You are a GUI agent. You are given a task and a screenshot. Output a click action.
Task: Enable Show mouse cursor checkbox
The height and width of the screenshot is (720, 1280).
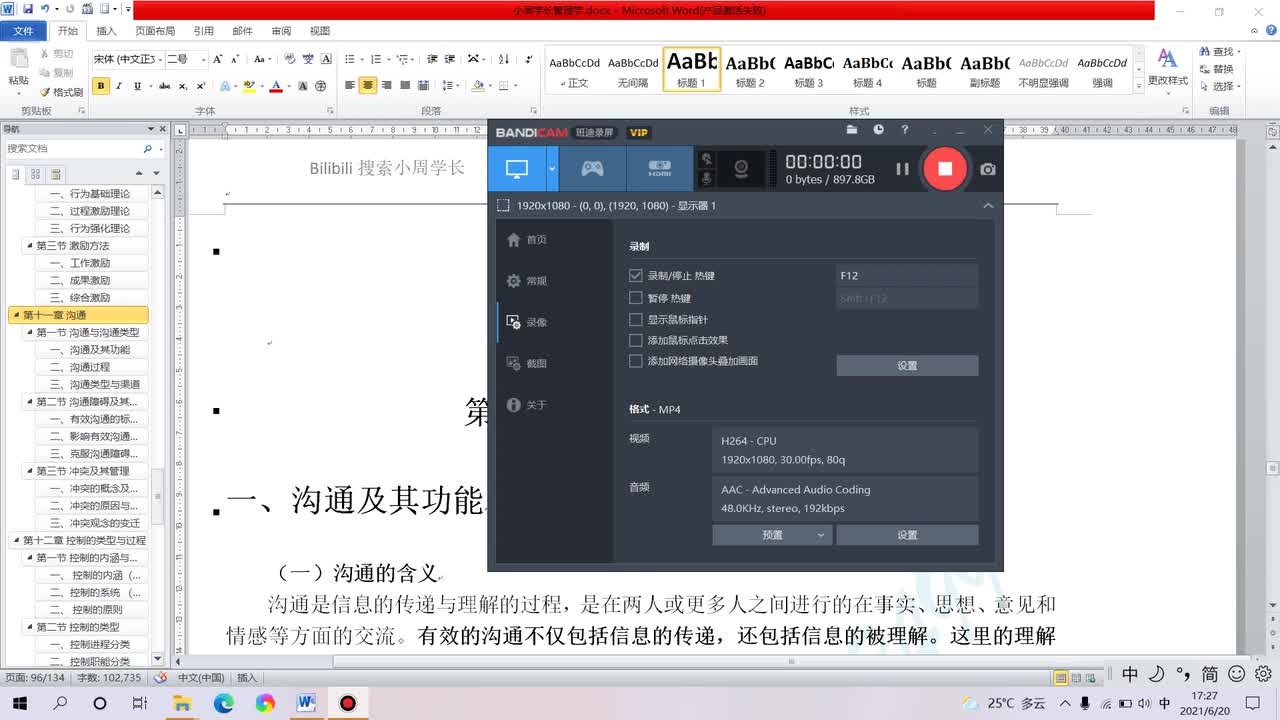pyautogui.click(x=635, y=320)
